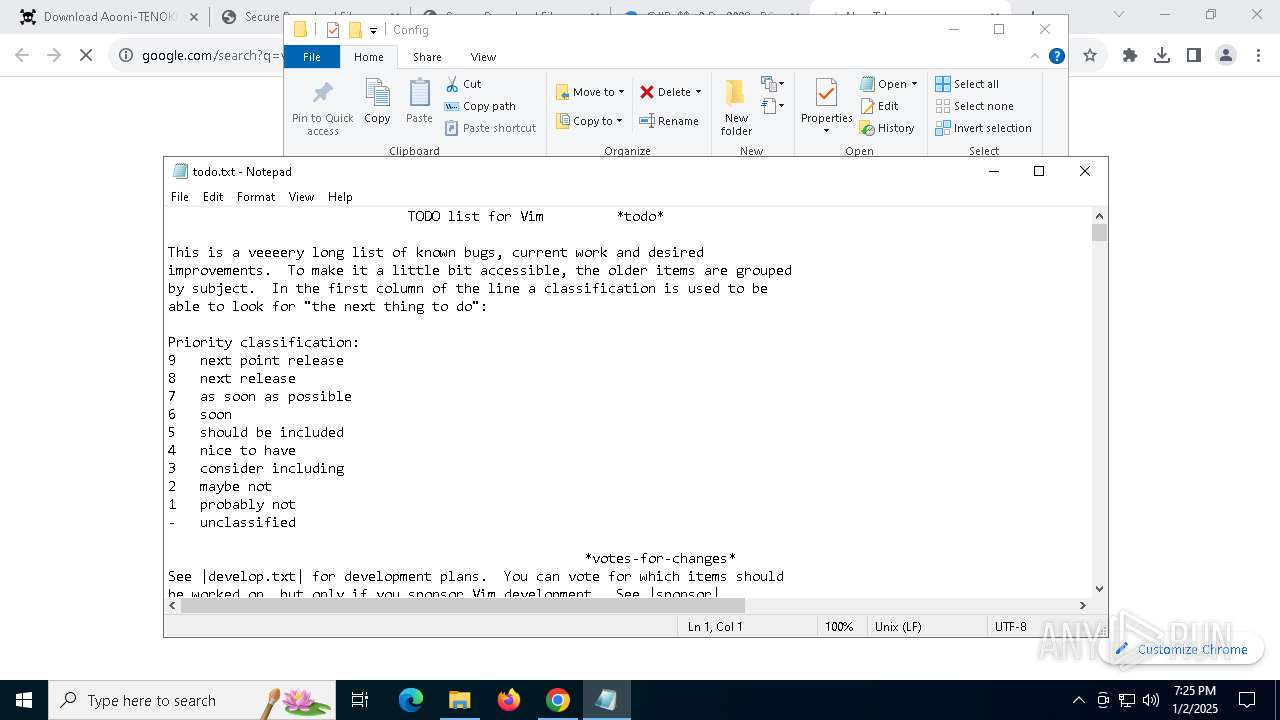Open File Explorer from taskbar
The width and height of the screenshot is (1280, 720).
(x=459, y=700)
